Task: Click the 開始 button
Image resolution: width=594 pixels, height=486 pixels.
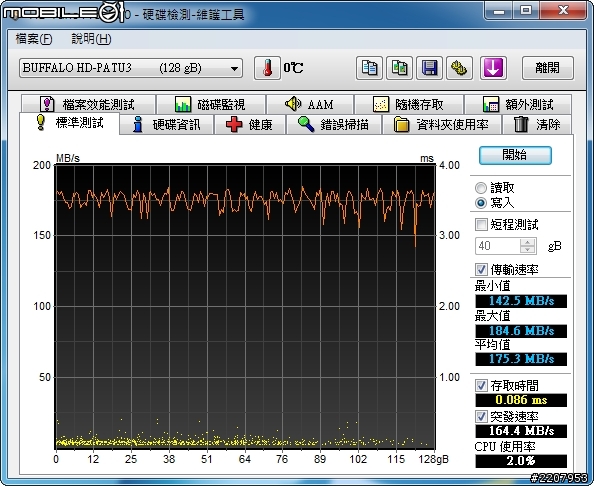Action: (515, 155)
